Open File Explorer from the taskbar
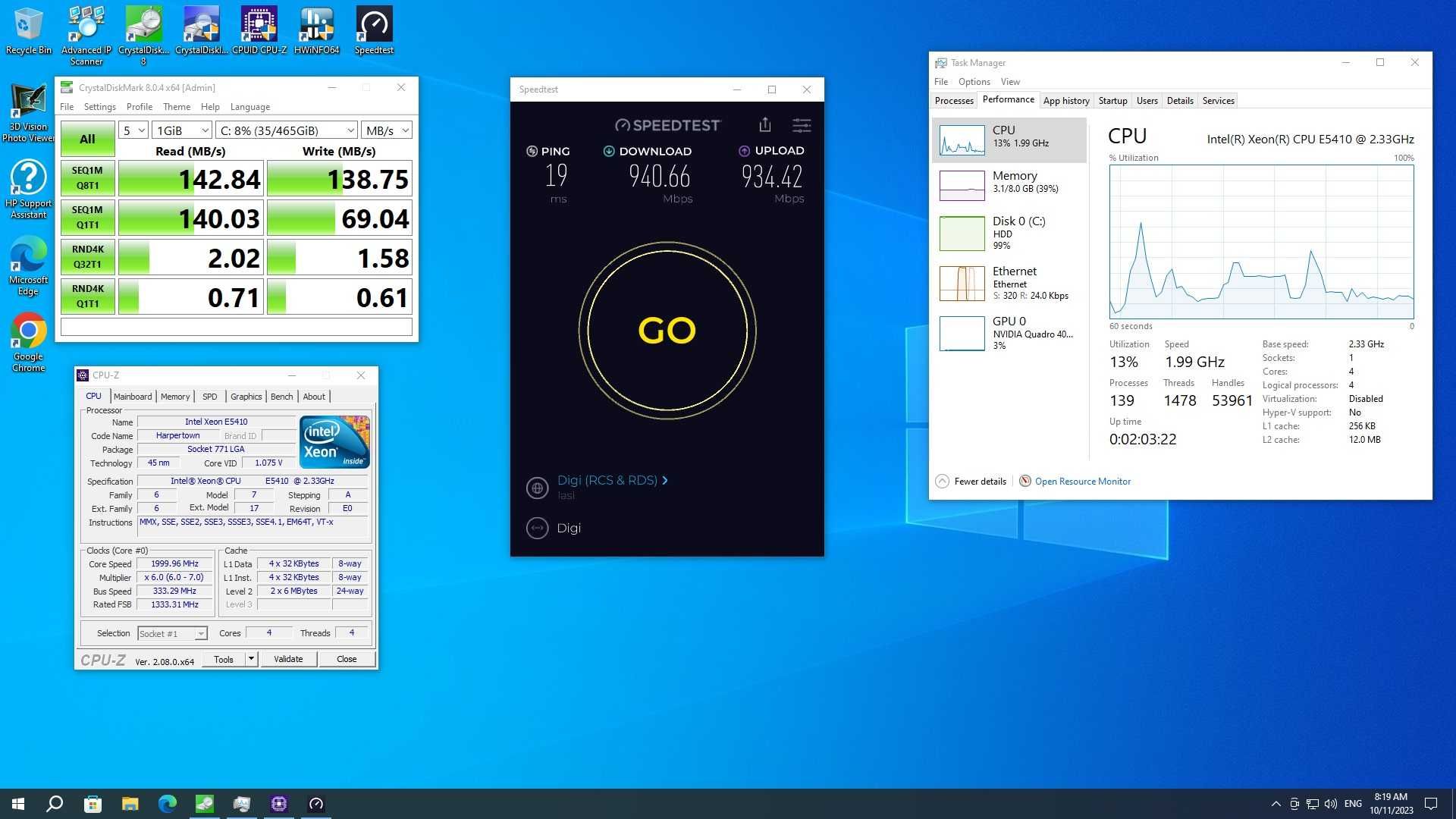Image resolution: width=1456 pixels, height=819 pixels. pos(130,804)
